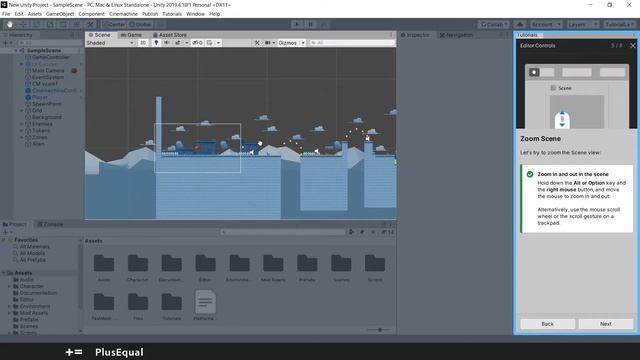Toggle the Gizmos button
Viewport: 640px width, 360px height.
click(287, 43)
